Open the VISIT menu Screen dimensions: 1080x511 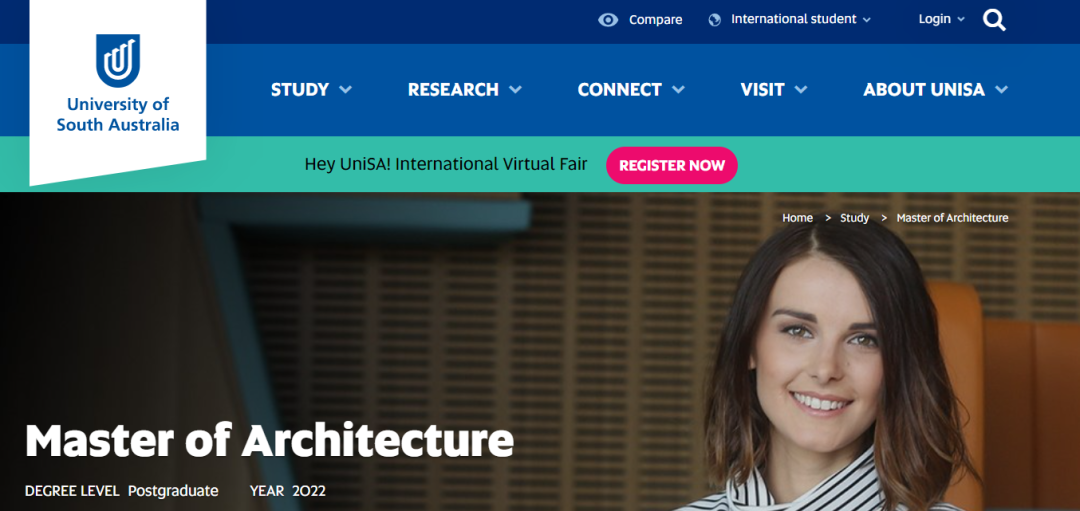click(x=773, y=90)
